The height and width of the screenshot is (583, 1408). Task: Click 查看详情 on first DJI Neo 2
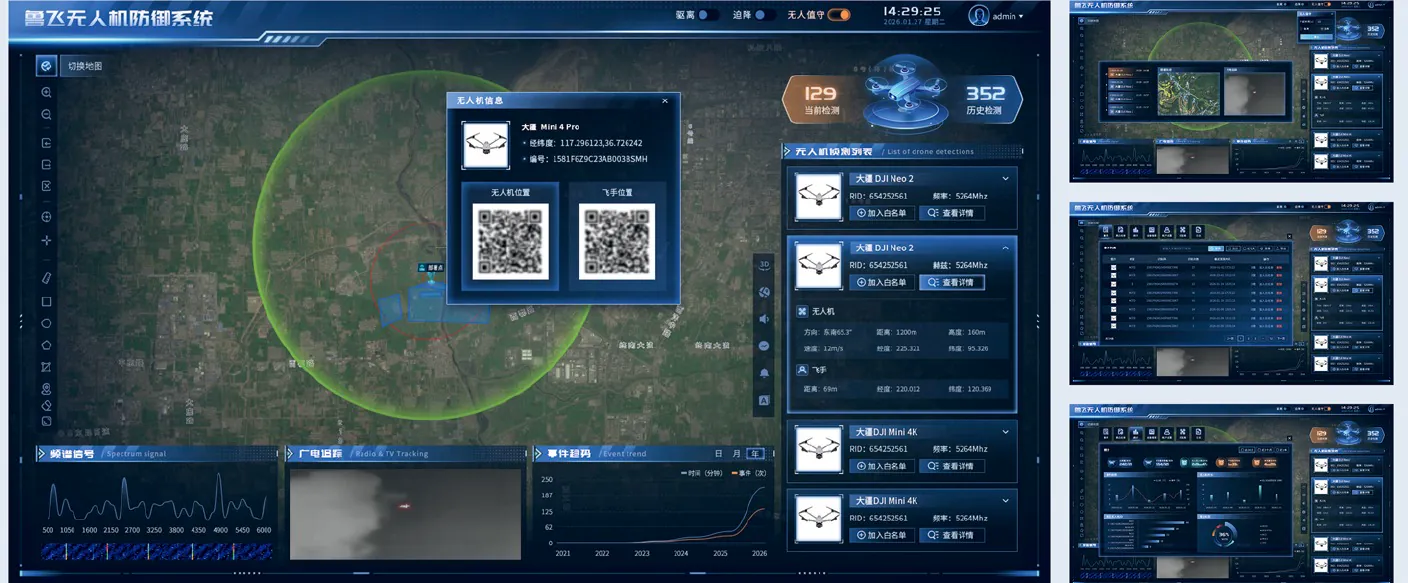click(952, 213)
